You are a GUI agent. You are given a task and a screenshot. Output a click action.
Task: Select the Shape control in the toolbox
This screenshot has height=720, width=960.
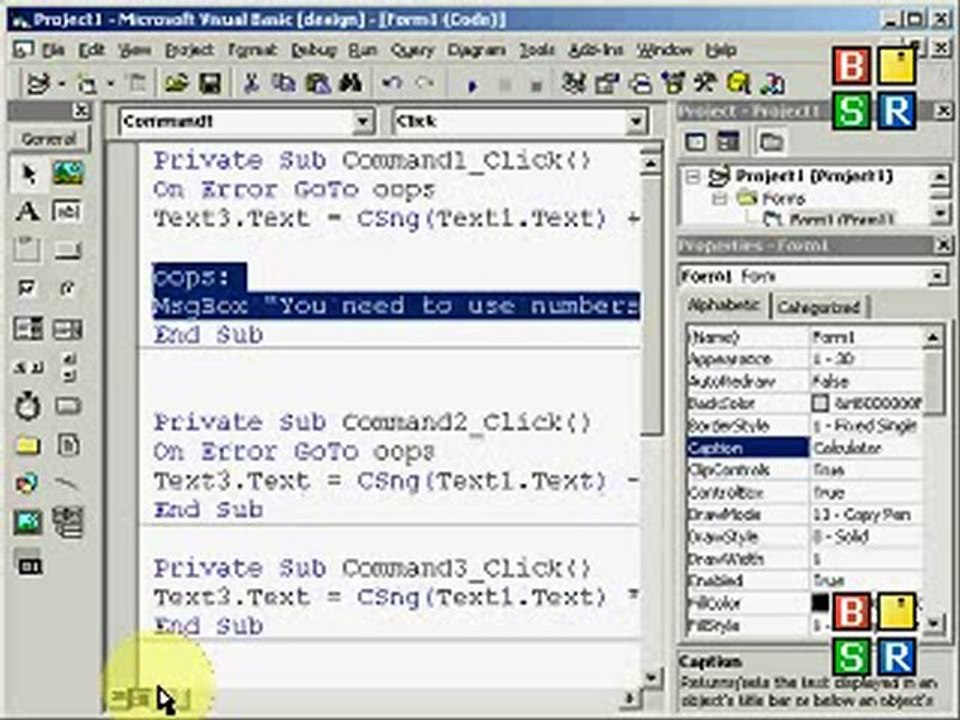point(28,484)
